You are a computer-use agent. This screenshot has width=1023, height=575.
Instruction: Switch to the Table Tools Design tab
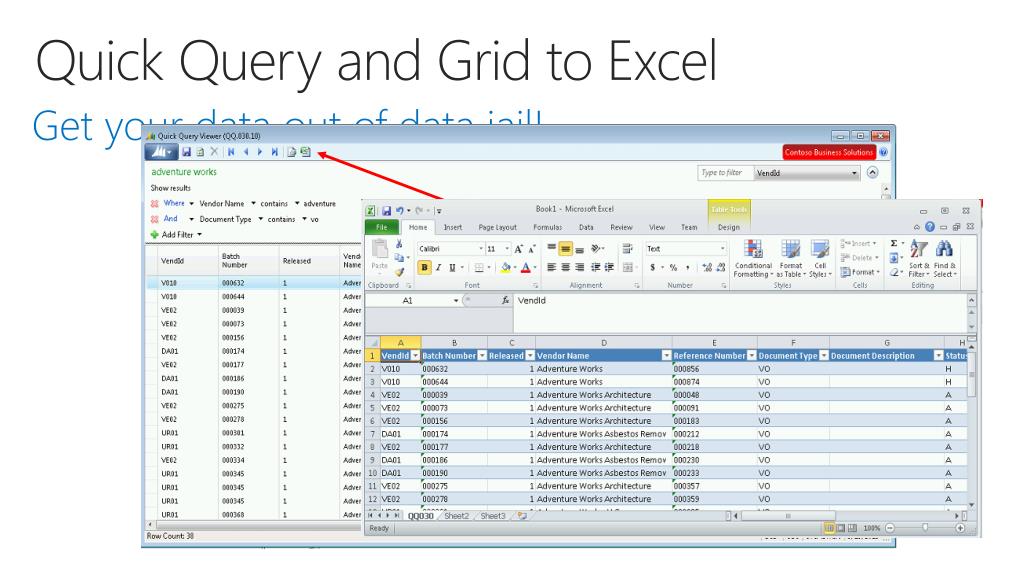click(729, 227)
